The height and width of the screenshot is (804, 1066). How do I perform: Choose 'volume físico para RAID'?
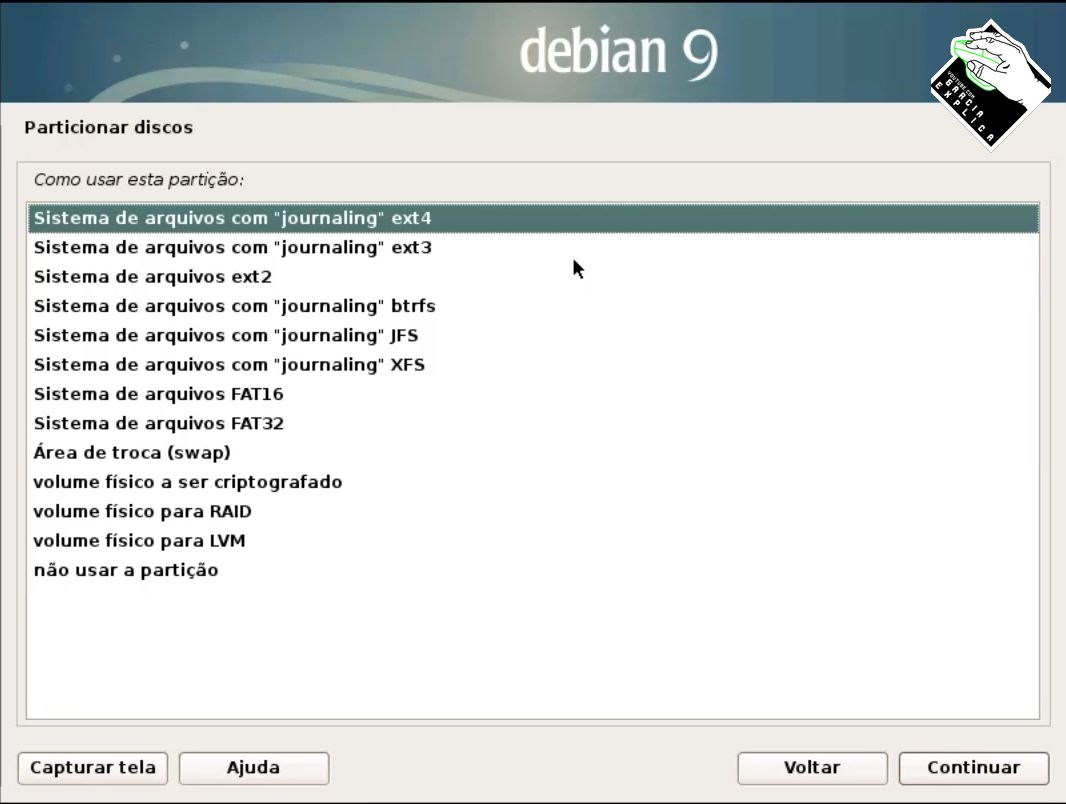(x=534, y=511)
